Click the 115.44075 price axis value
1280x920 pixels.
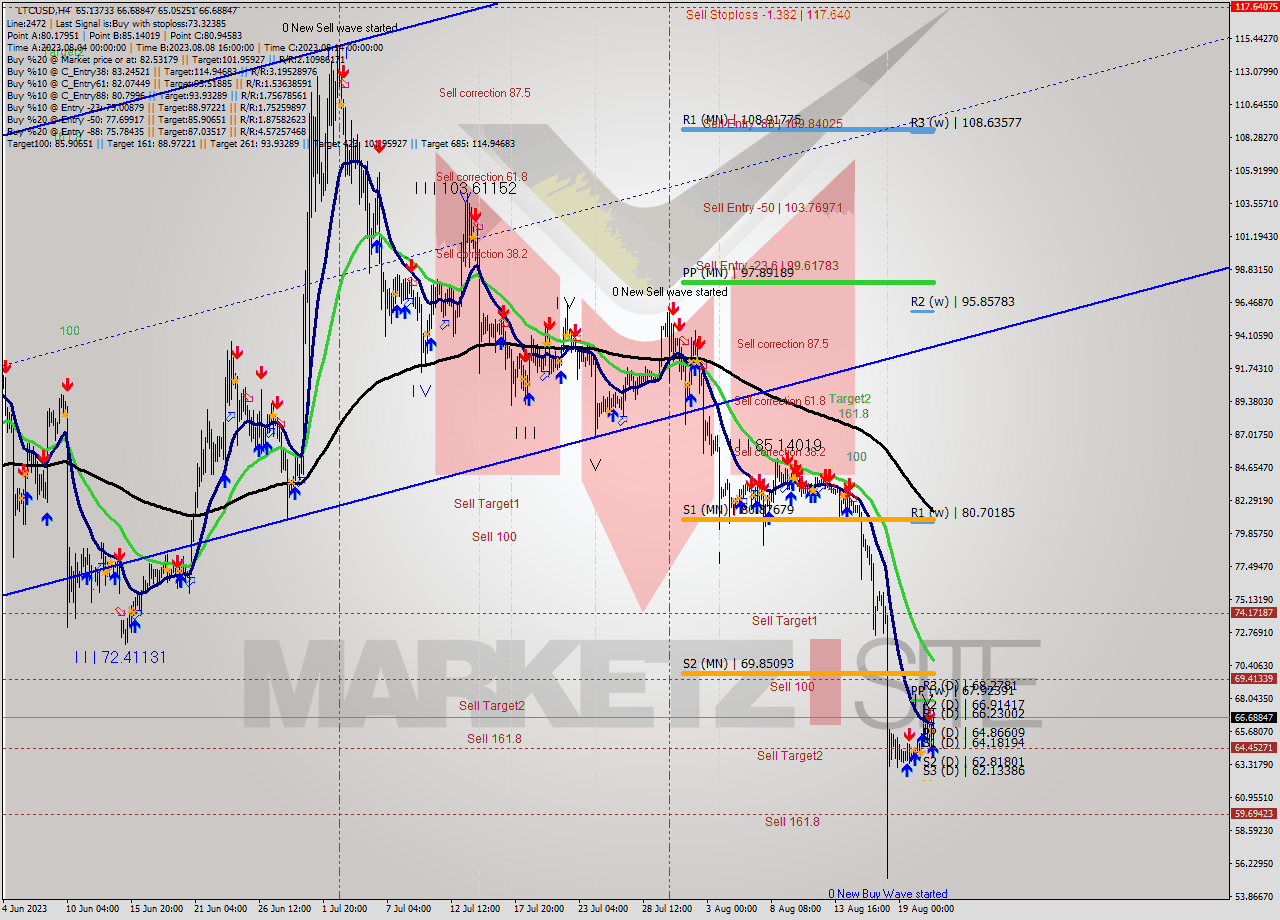pyautogui.click(x=1256, y=38)
